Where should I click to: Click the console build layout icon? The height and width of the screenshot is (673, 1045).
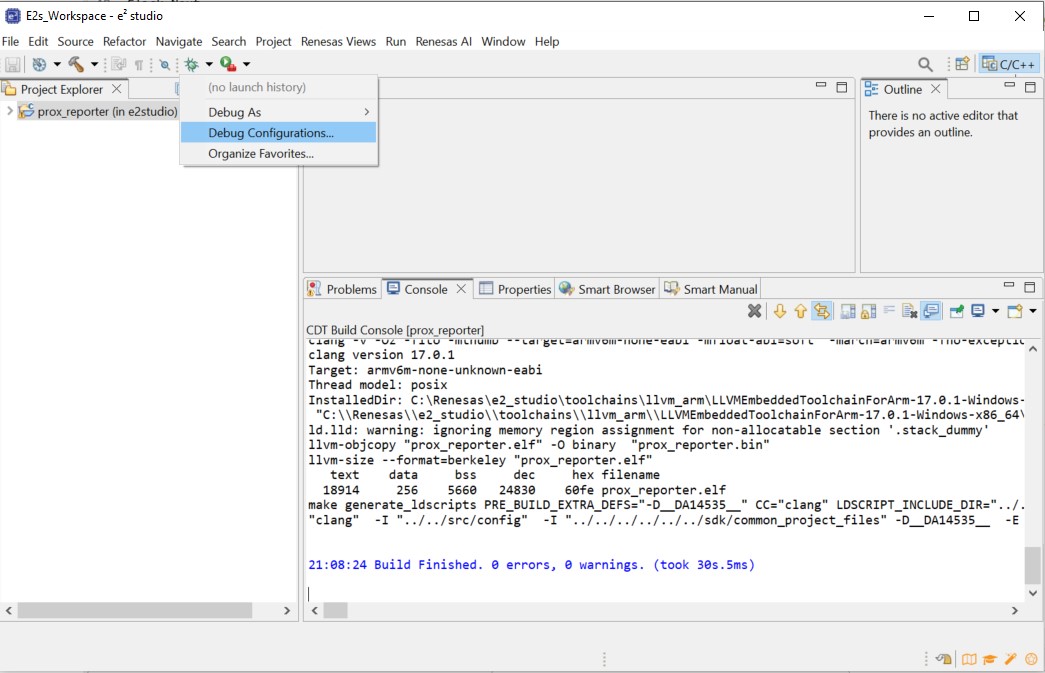(848, 311)
